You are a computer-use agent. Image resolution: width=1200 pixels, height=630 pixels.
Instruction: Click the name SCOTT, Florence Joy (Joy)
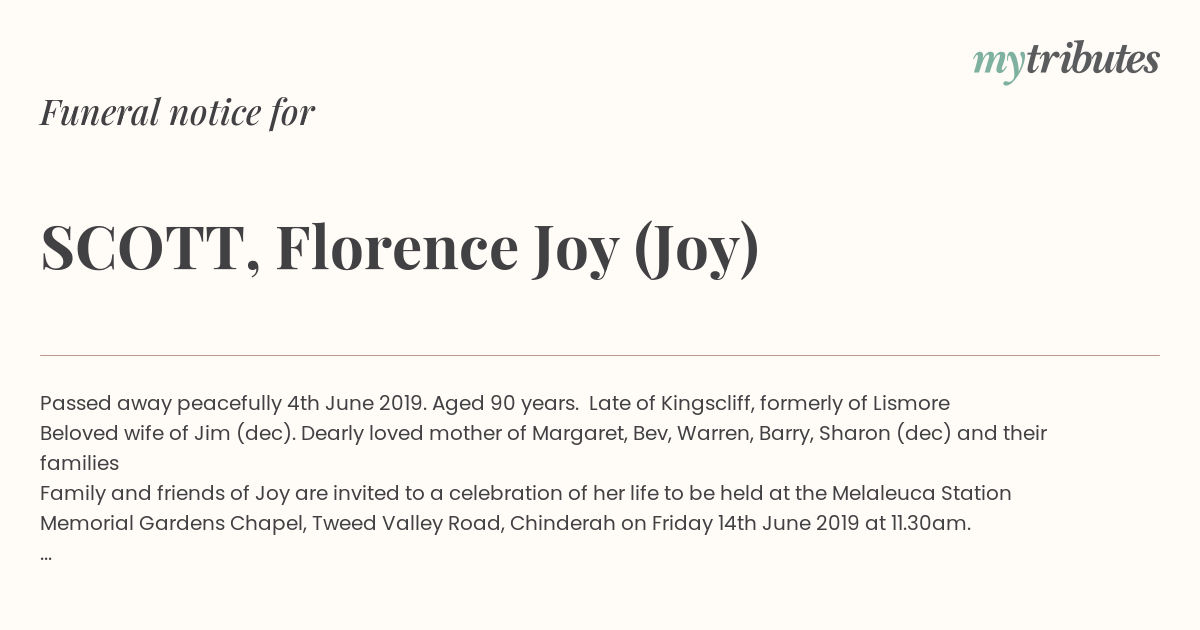(x=400, y=248)
